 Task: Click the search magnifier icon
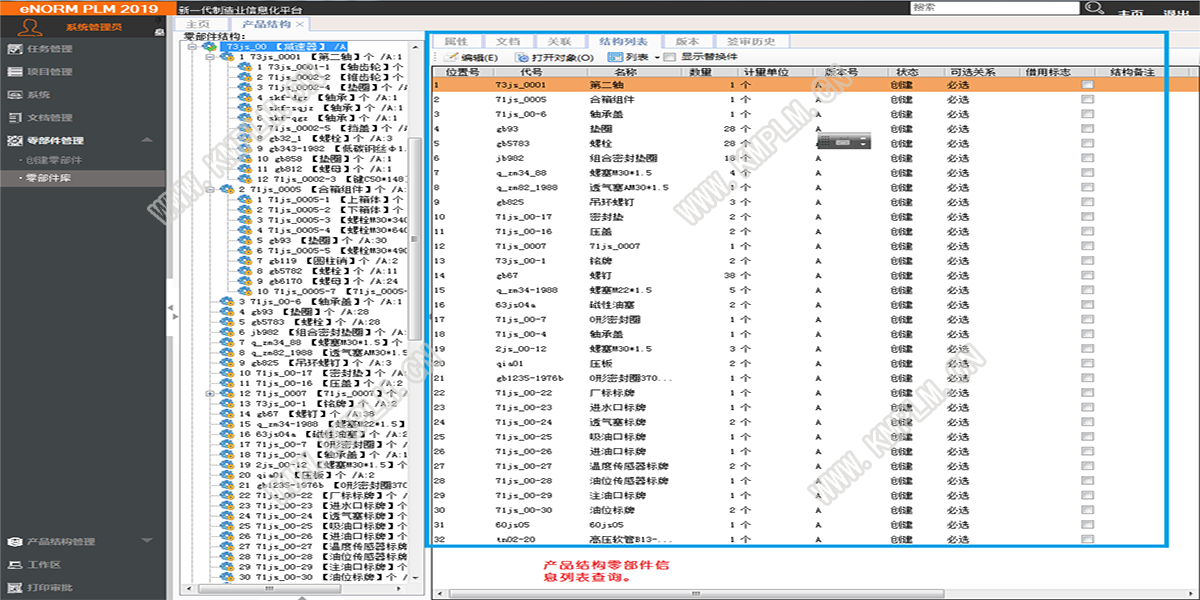point(1093,8)
